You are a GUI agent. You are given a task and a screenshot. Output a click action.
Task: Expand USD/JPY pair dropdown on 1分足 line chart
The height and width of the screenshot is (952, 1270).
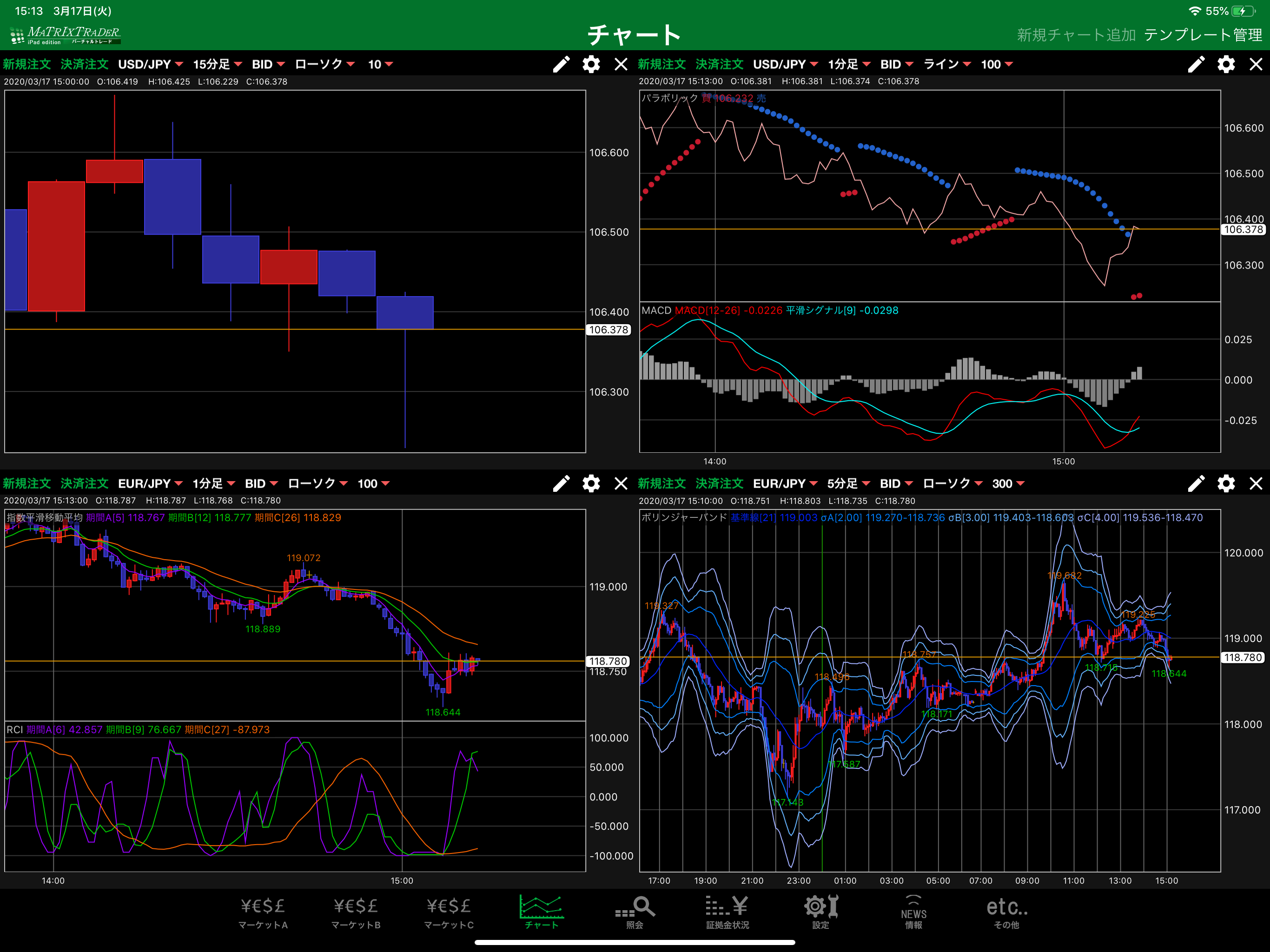[x=786, y=64]
